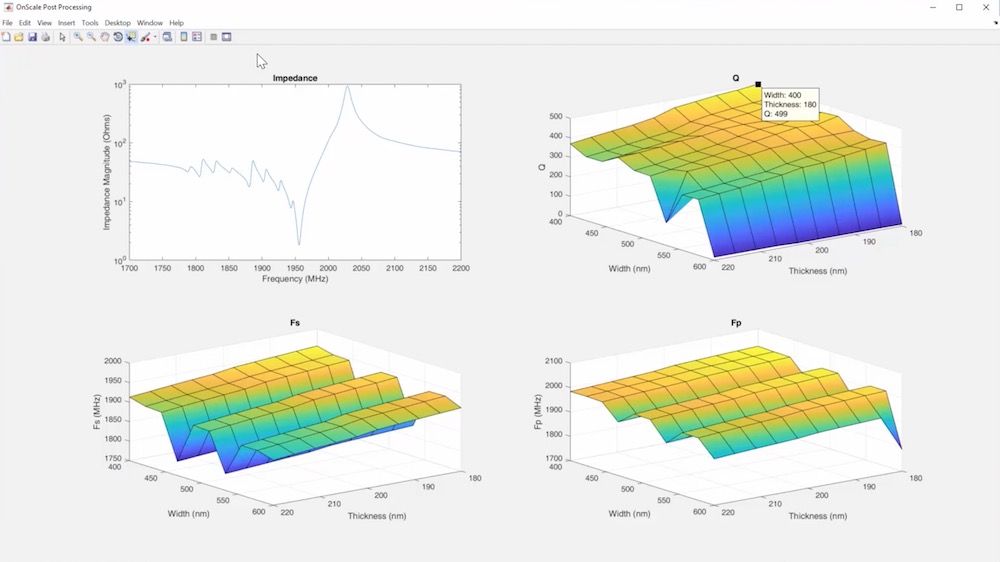The width and height of the screenshot is (1000, 562).
Task: Open the Tools menu
Action: pyautogui.click(x=90, y=23)
